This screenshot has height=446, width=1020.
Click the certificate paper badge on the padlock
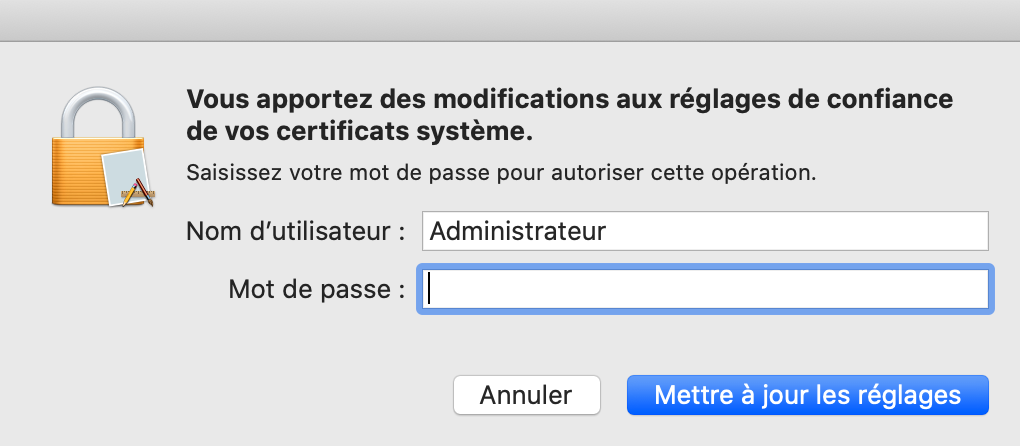128,177
